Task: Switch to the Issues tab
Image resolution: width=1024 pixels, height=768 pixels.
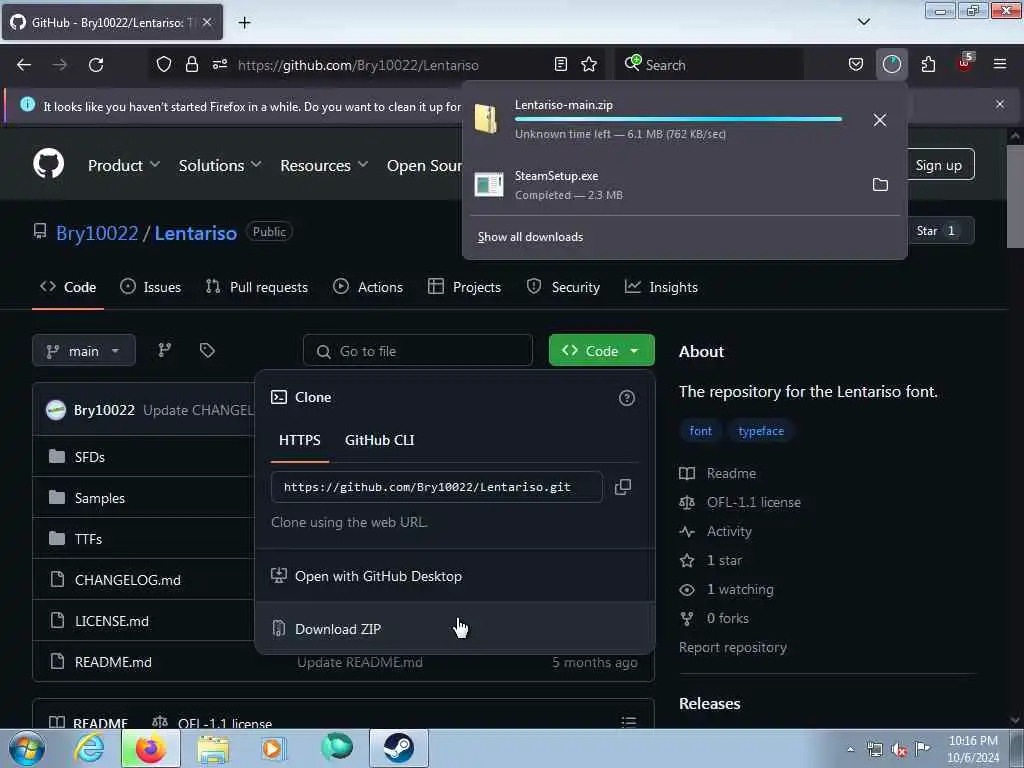Action: click(151, 287)
